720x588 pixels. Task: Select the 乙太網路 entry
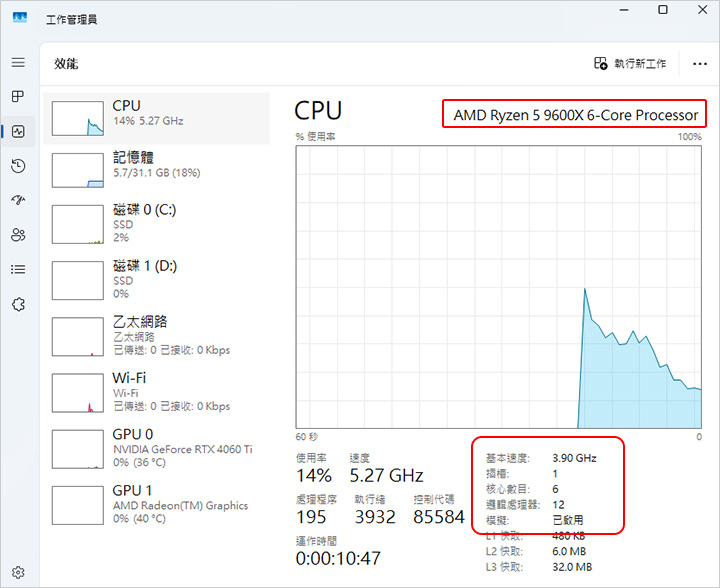[x=157, y=336]
